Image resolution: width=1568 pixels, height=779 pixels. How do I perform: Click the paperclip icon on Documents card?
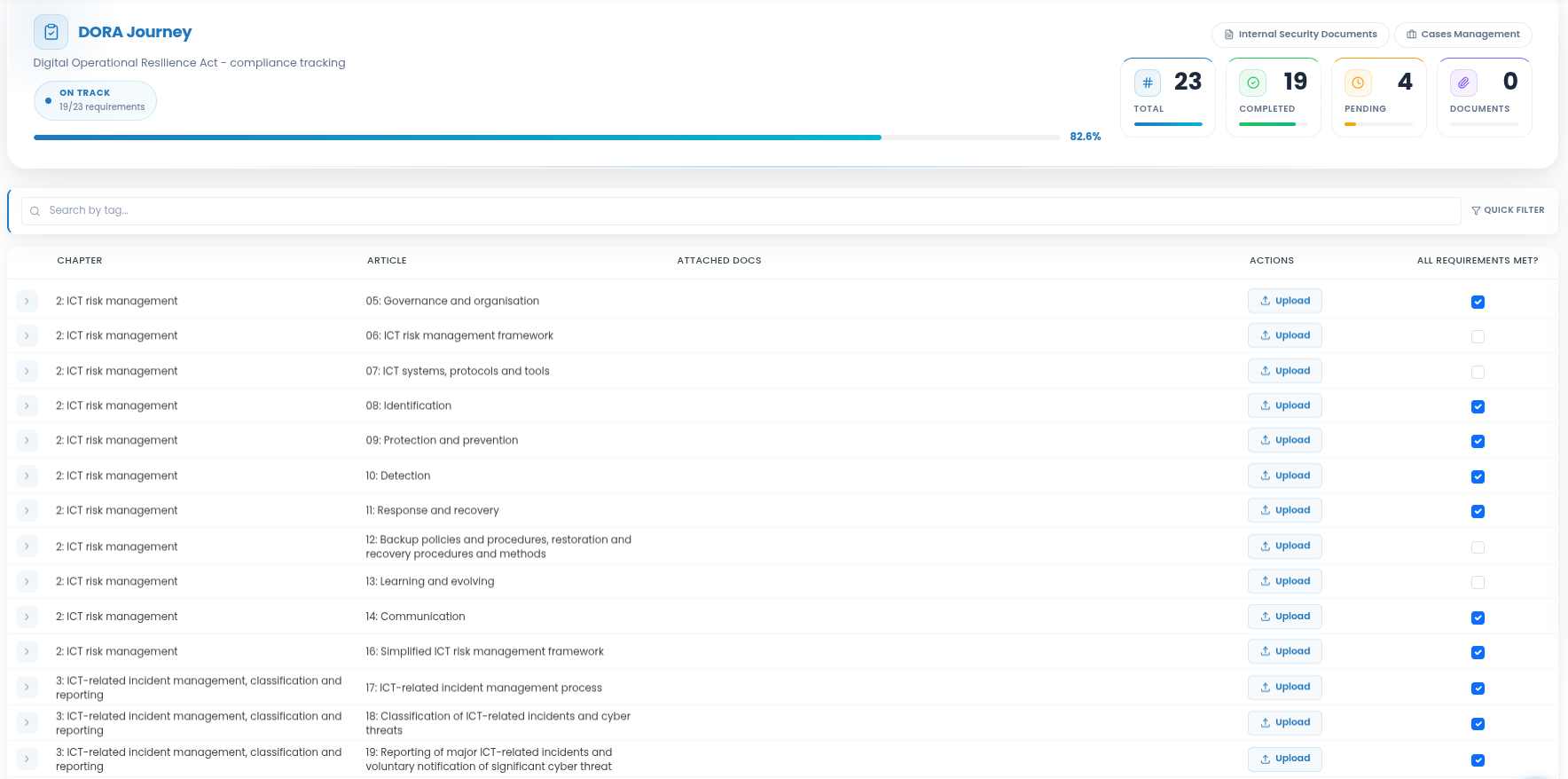1463,83
